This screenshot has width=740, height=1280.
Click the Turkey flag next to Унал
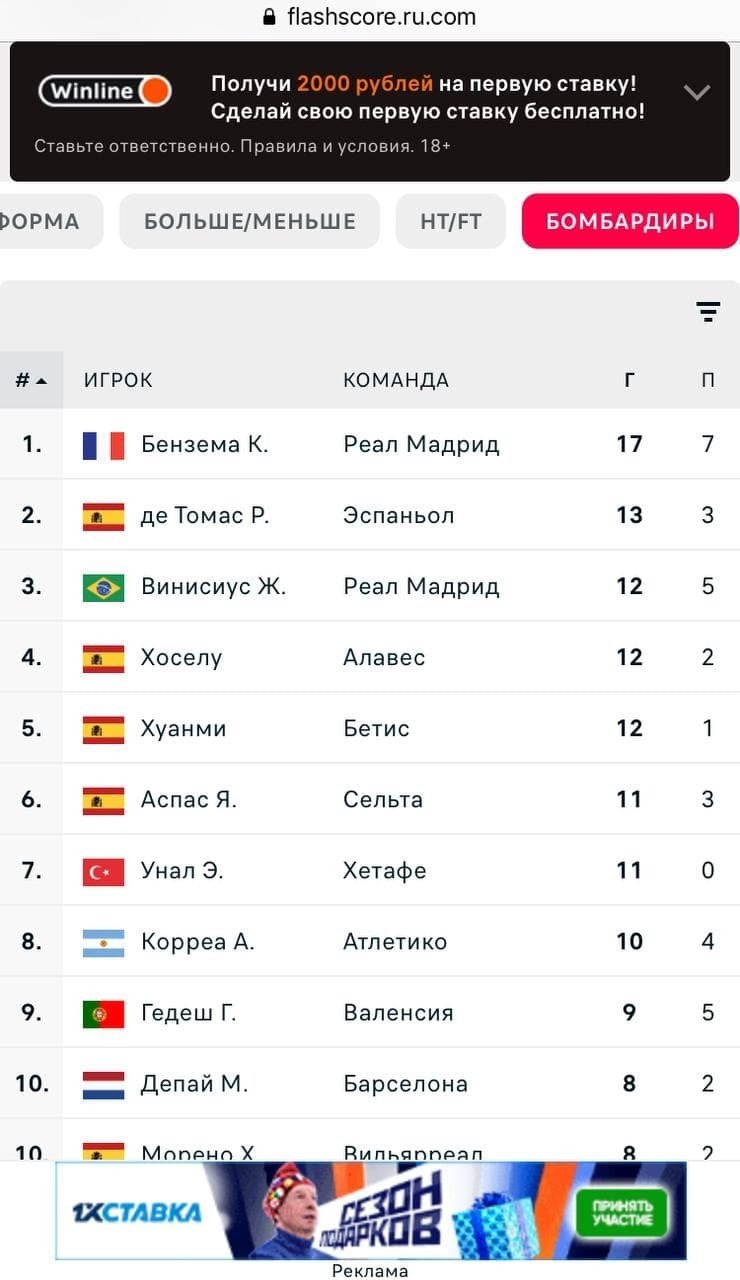[103, 871]
